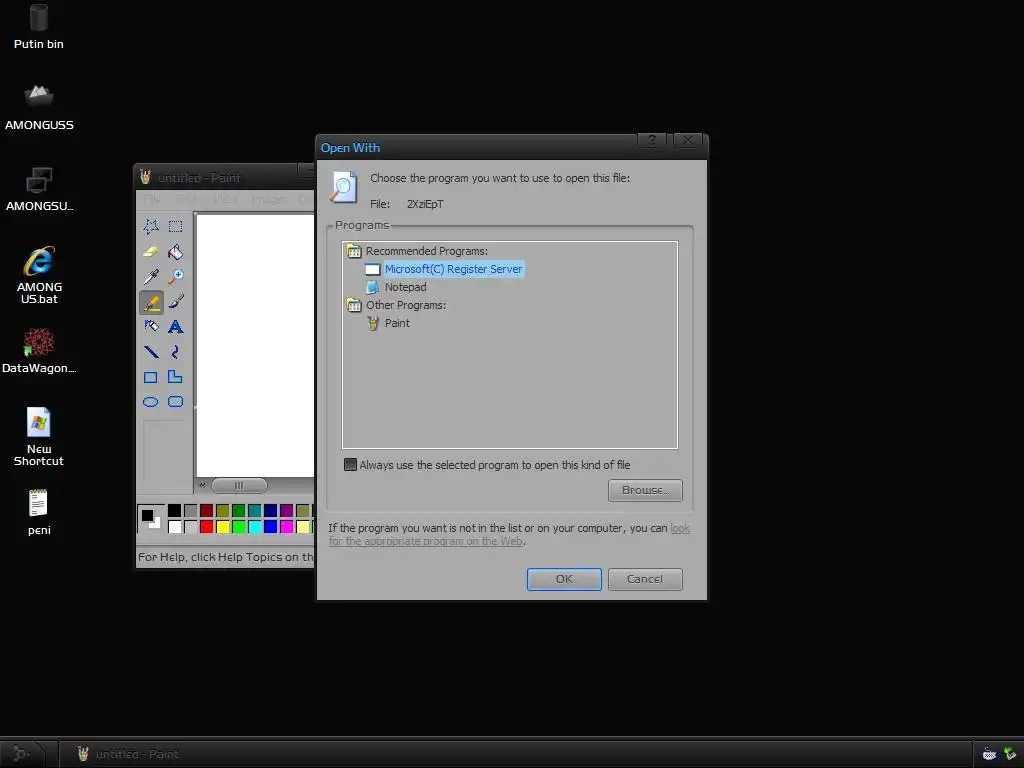This screenshot has width=1024, height=768.
Task: Enable Always use the selected program checkbox
Action: tap(351, 464)
